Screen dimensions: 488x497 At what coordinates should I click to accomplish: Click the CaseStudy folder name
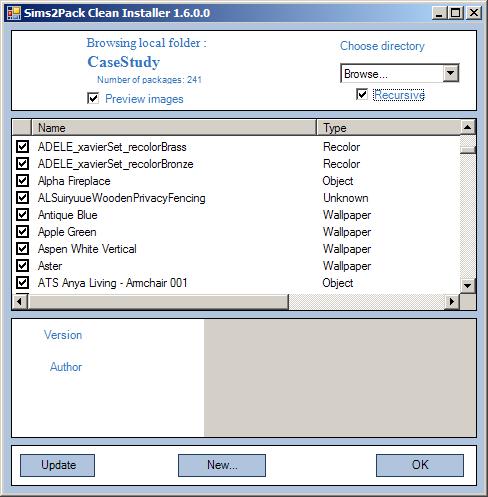(124, 62)
